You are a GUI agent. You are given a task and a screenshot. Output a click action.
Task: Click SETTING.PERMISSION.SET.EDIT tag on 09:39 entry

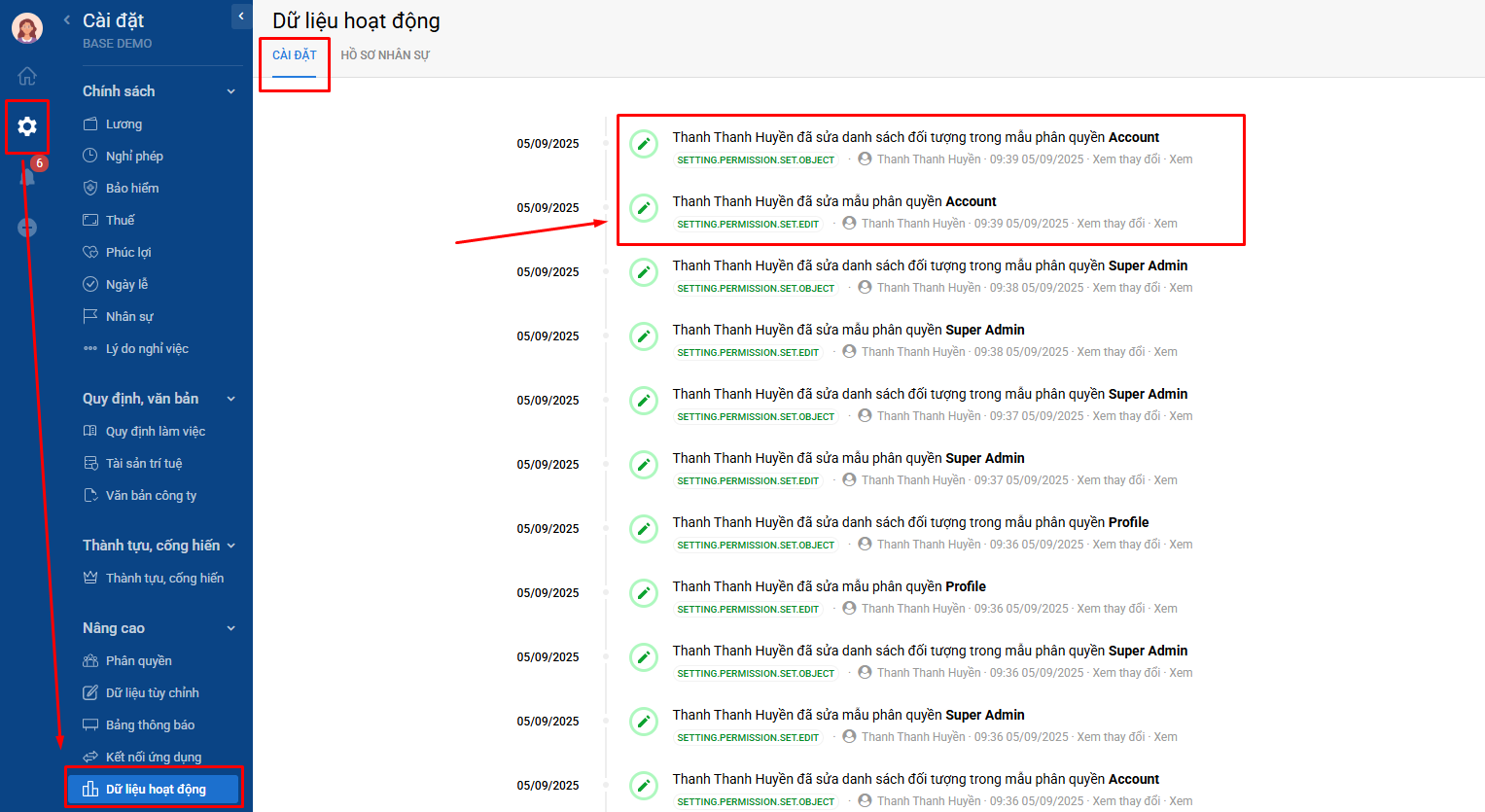click(x=748, y=224)
